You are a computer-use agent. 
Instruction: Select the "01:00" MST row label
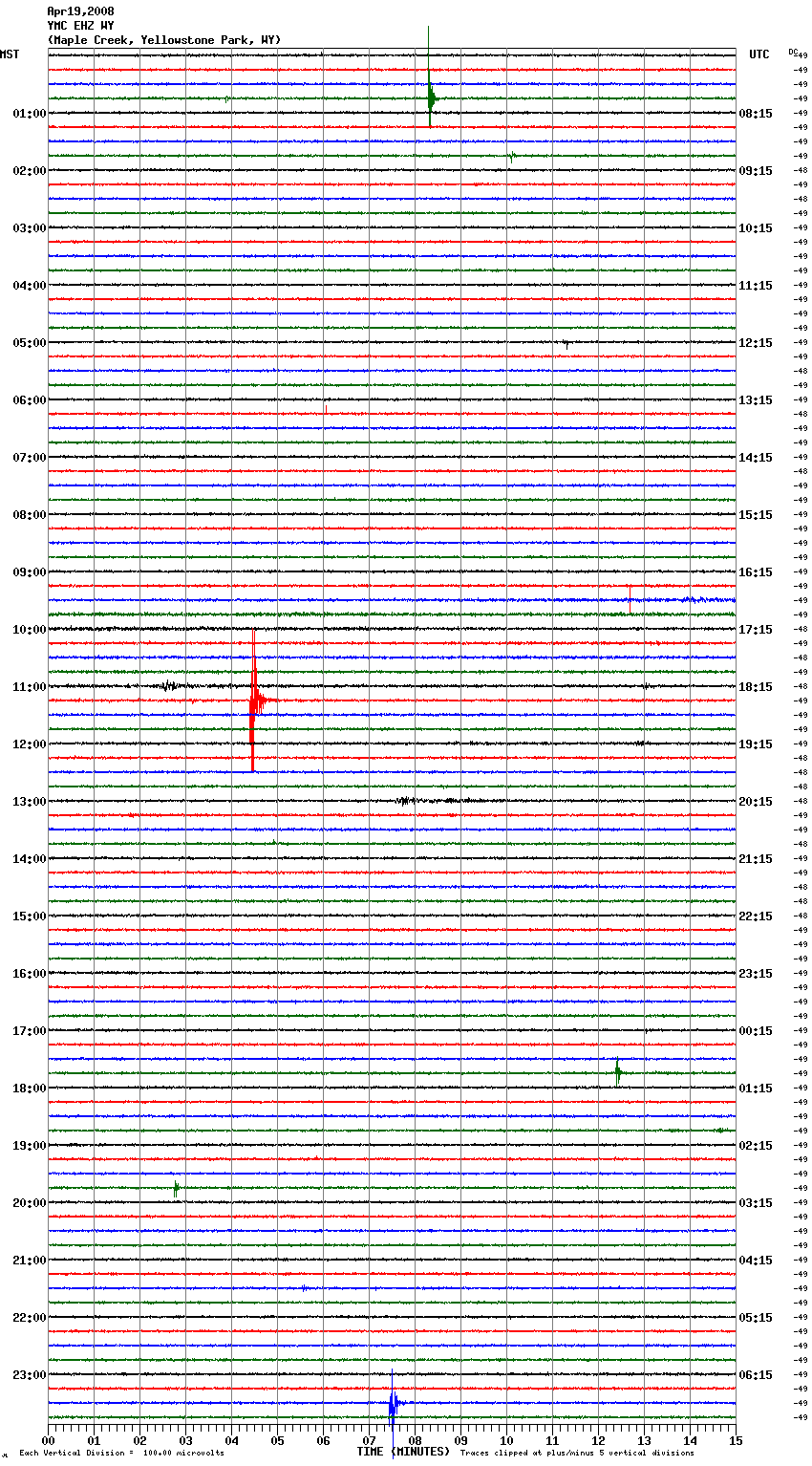point(29,114)
